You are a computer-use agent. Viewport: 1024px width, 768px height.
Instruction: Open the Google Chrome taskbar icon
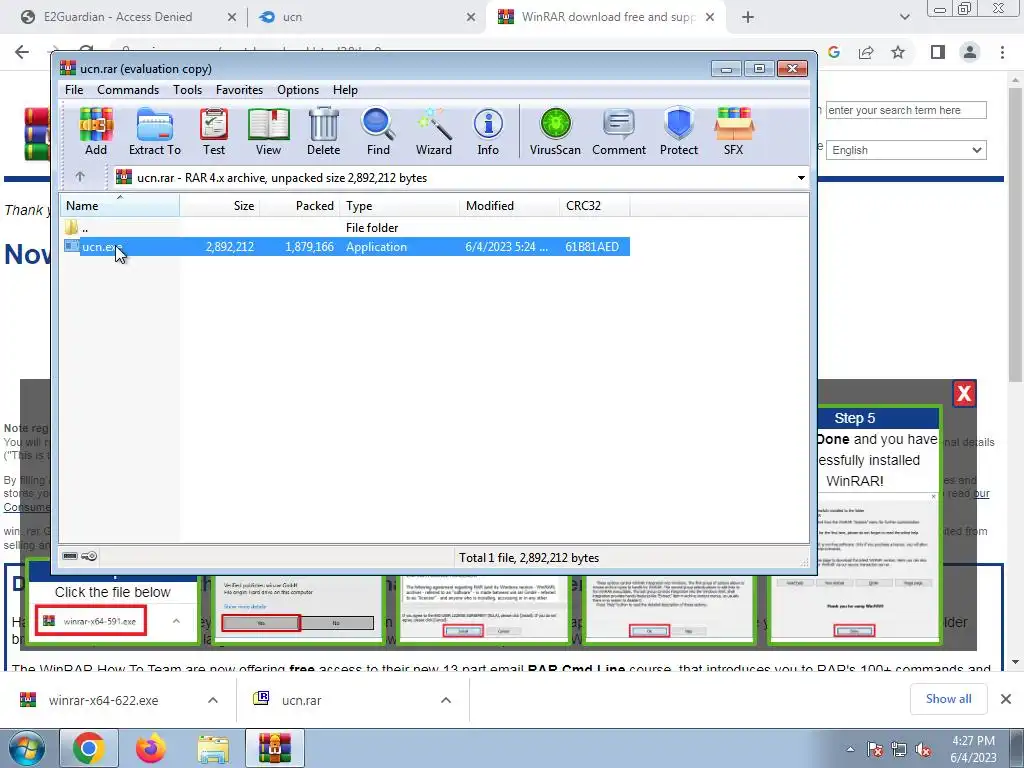(x=89, y=748)
